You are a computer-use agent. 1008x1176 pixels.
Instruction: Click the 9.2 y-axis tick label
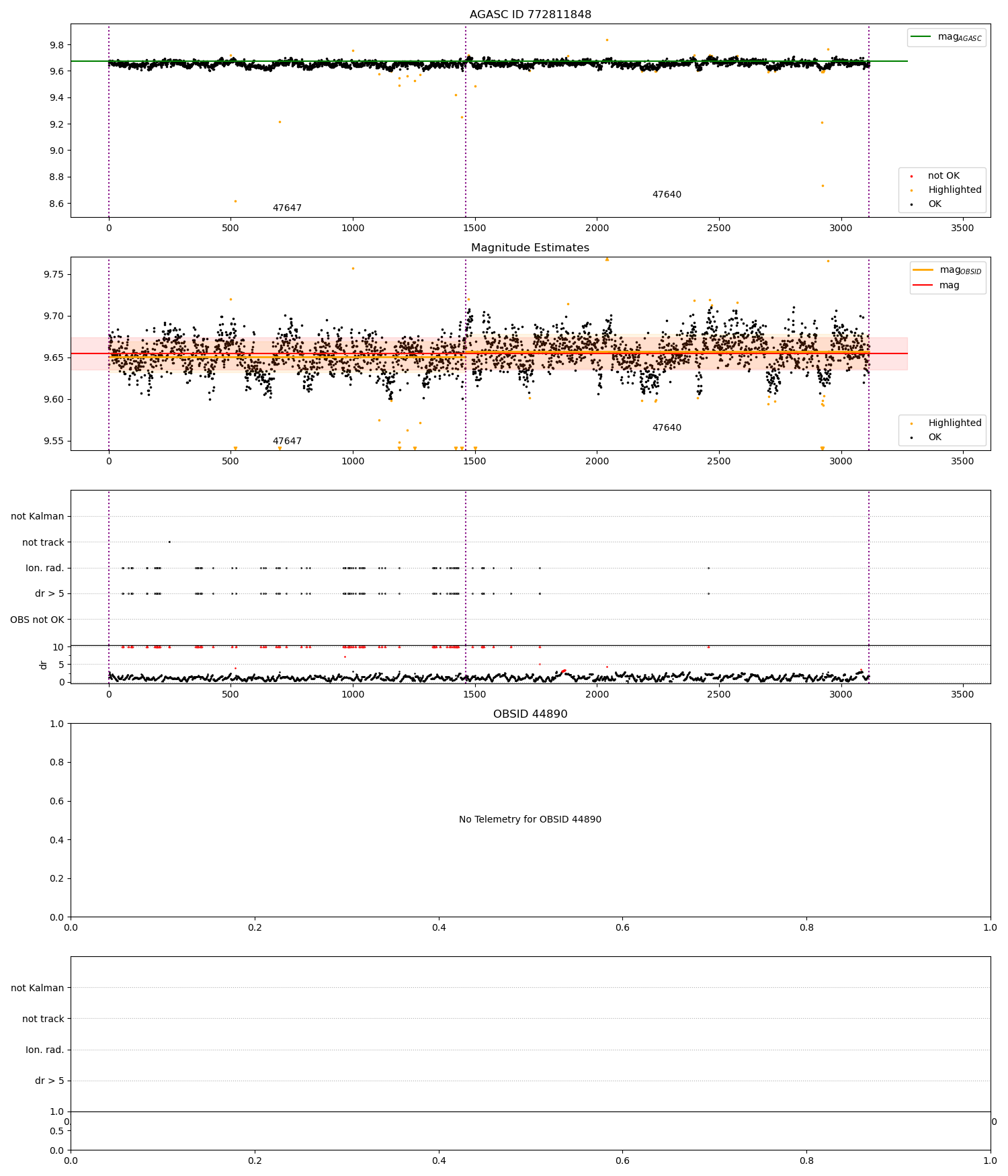(x=56, y=124)
